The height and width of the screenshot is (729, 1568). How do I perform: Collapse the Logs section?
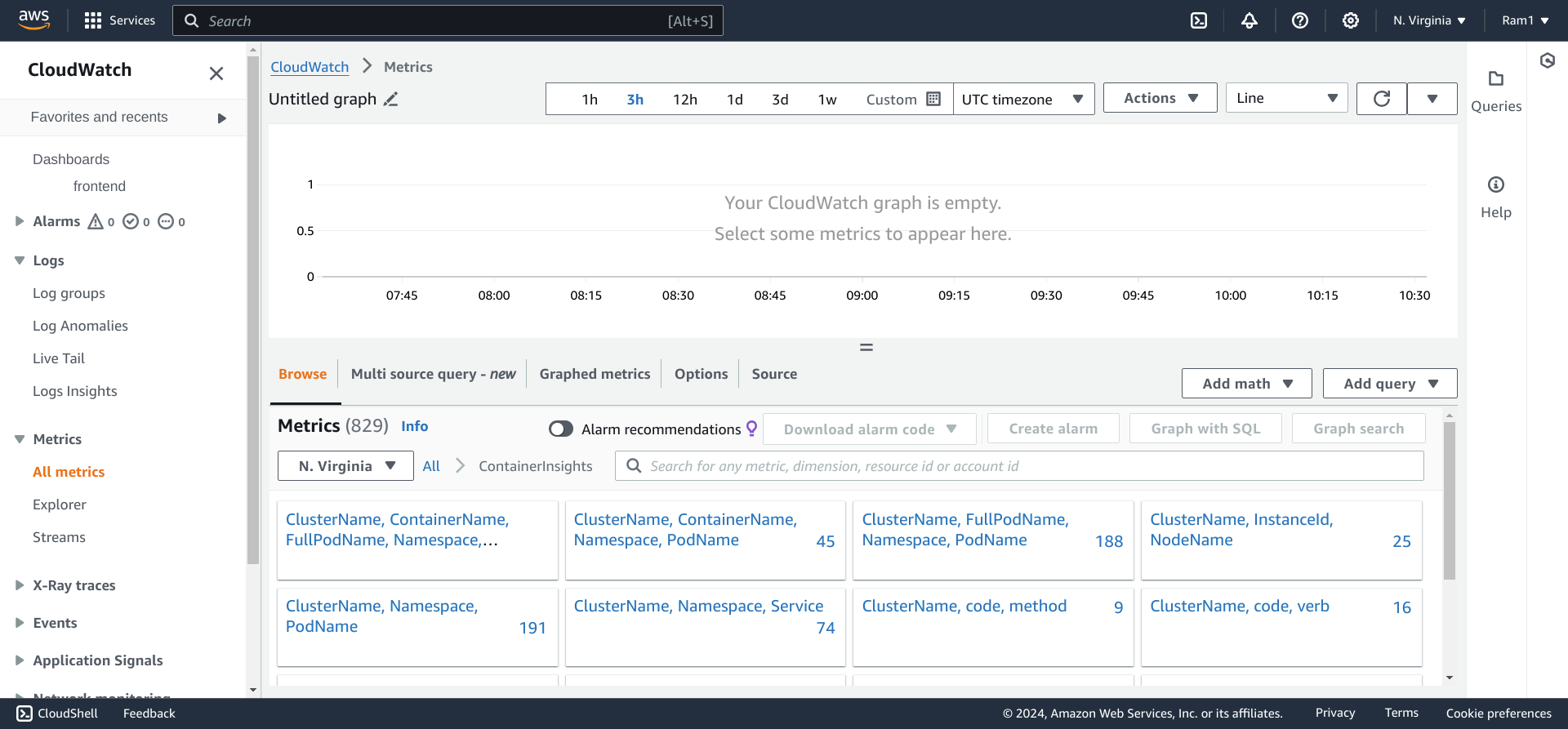pyautogui.click(x=20, y=260)
